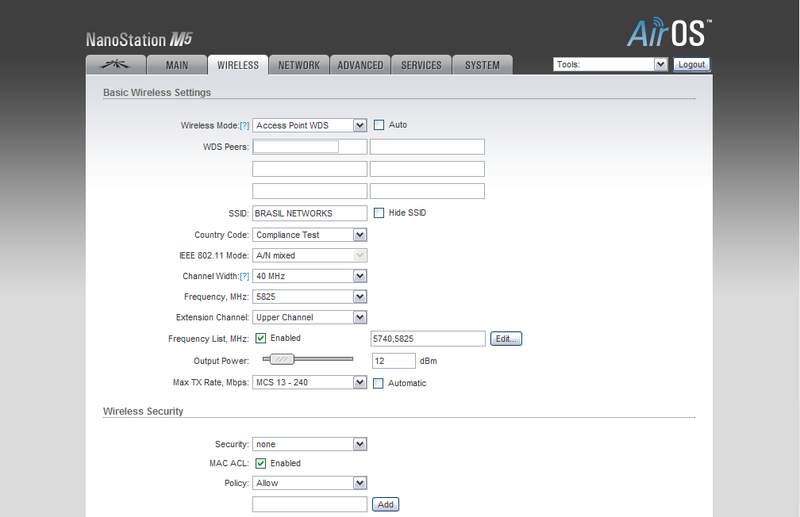Click the frequency list field 5740,5825
Image resolution: width=800 pixels, height=517 pixels.
(428, 339)
